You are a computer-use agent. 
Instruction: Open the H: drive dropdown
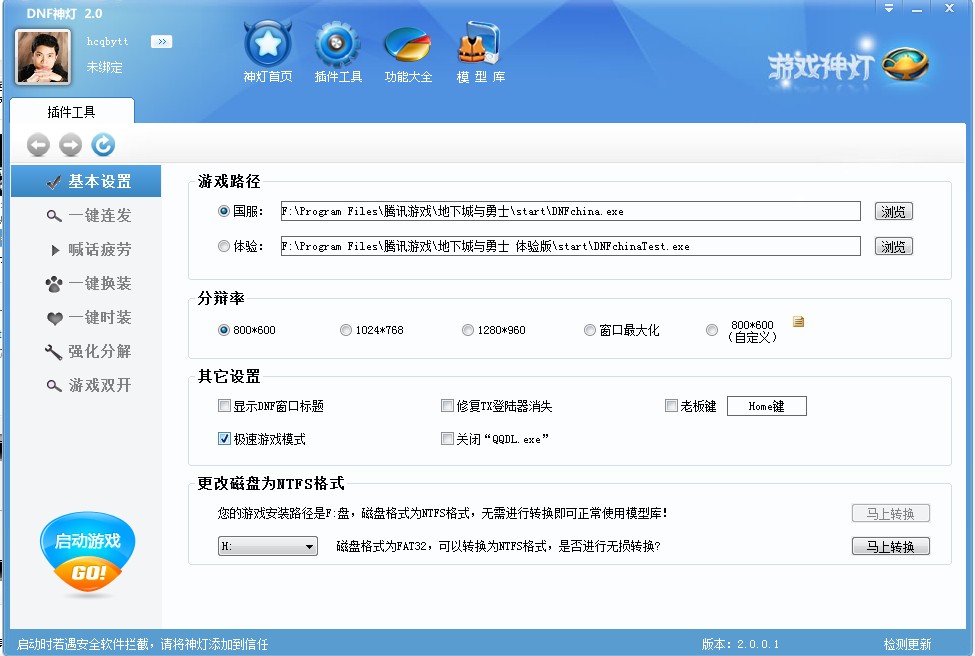(x=267, y=546)
